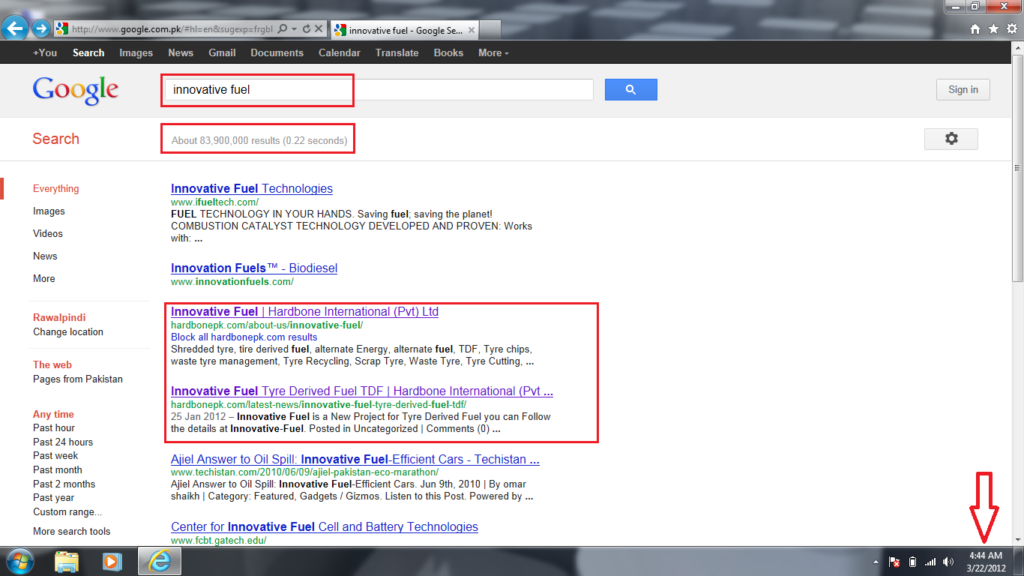Open the More dropdown in Google bar
Viewport: 1024px width, 576px height.
click(493, 53)
